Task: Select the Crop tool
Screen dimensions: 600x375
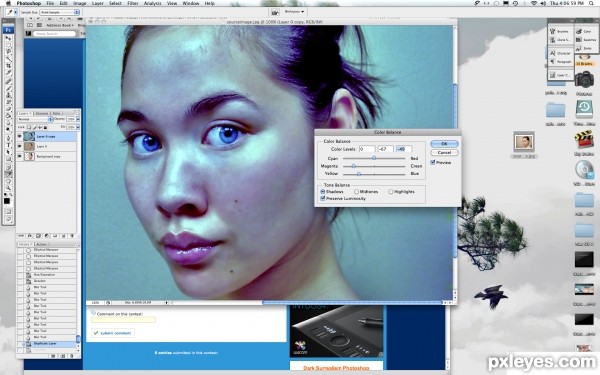Action: 8,66
